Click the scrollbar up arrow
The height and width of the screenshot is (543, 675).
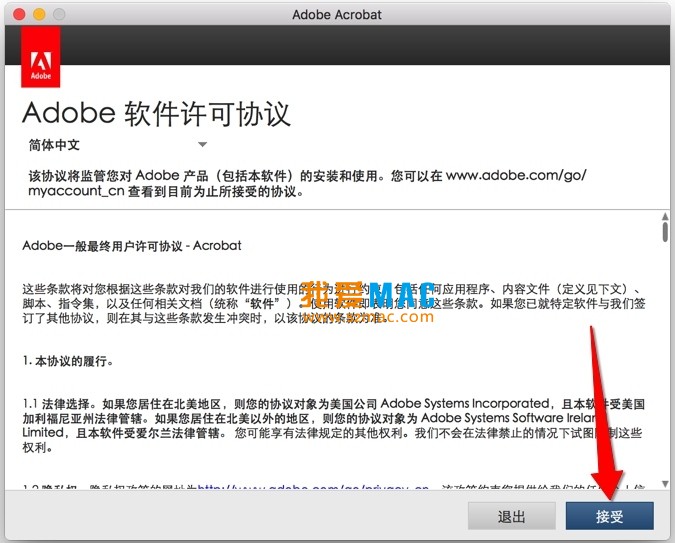point(665,216)
